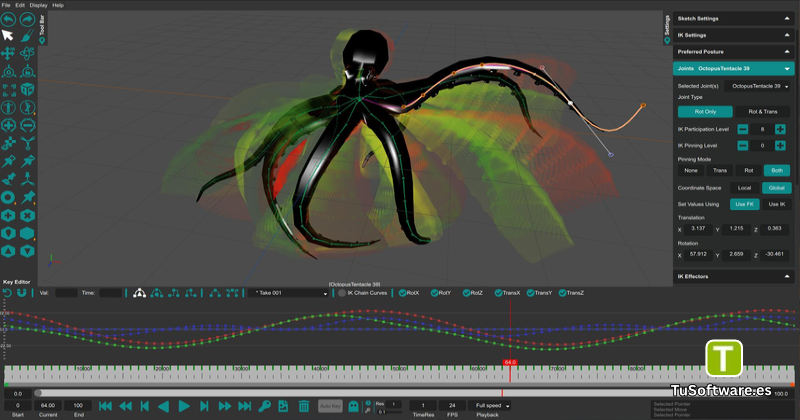
Task: Select Rot & Trans joint type
Action: click(763, 112)
